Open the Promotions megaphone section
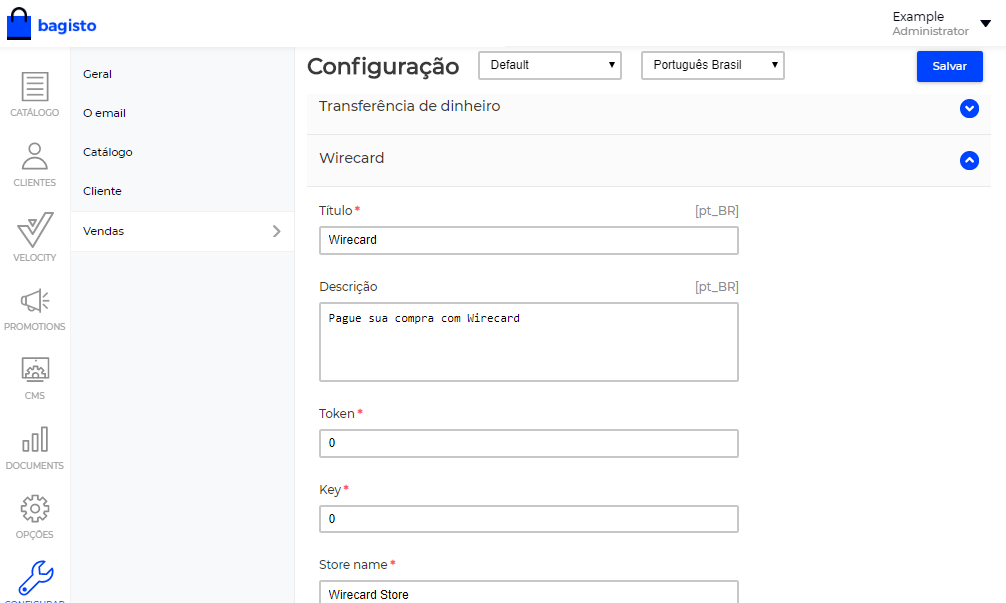This screenshot has width=1006, height=603. pos(35,309)
